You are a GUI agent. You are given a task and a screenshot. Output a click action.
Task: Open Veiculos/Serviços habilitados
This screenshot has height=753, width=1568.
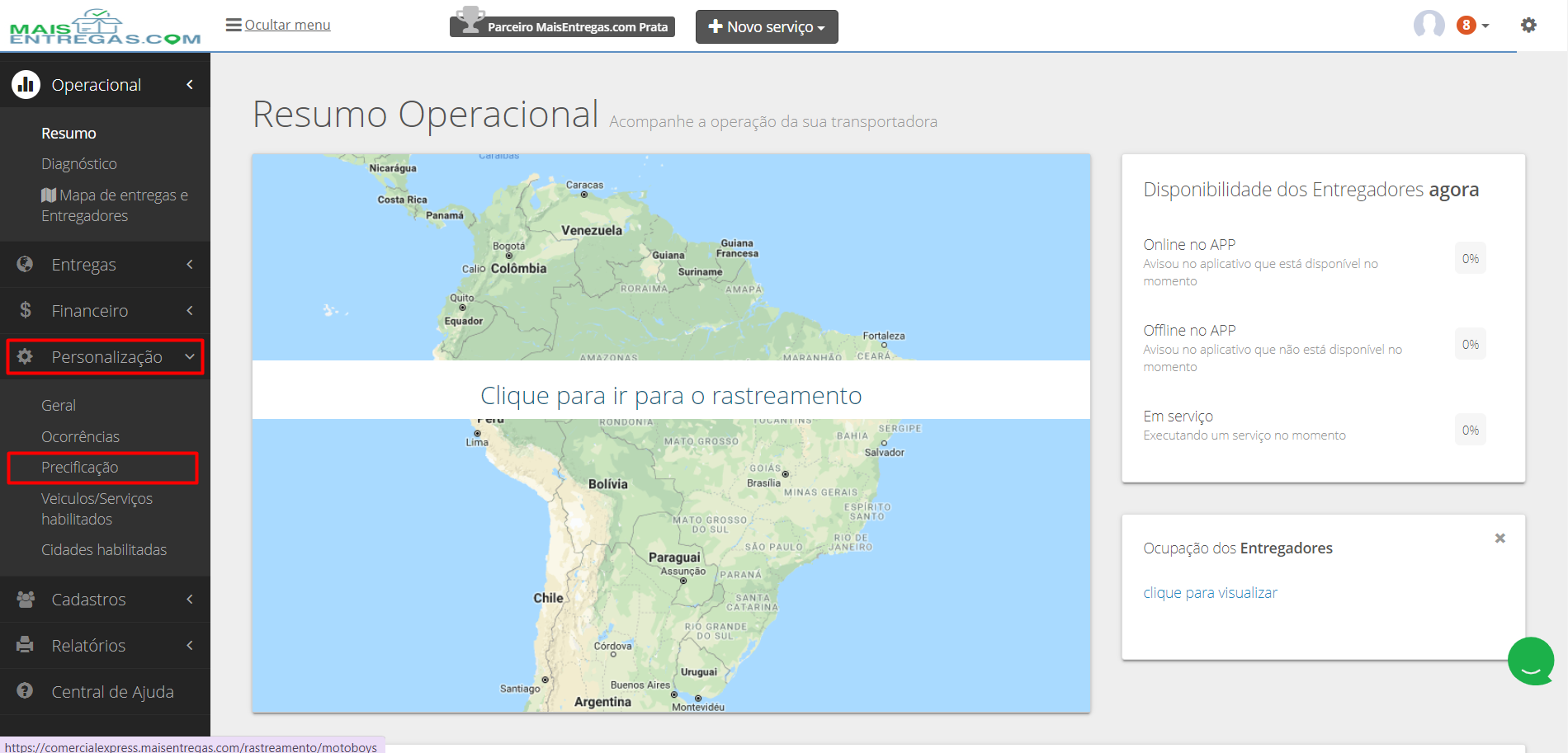click(97, 509)
